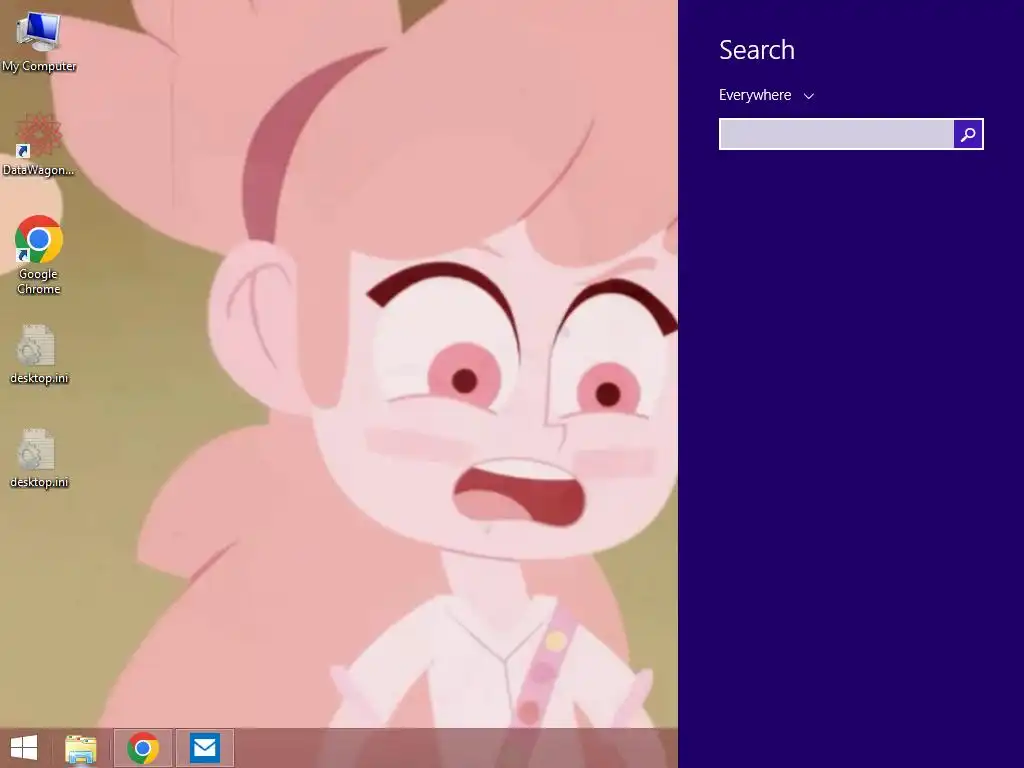
Task: Click the Search heading text
Action: (x=756, y=50)
